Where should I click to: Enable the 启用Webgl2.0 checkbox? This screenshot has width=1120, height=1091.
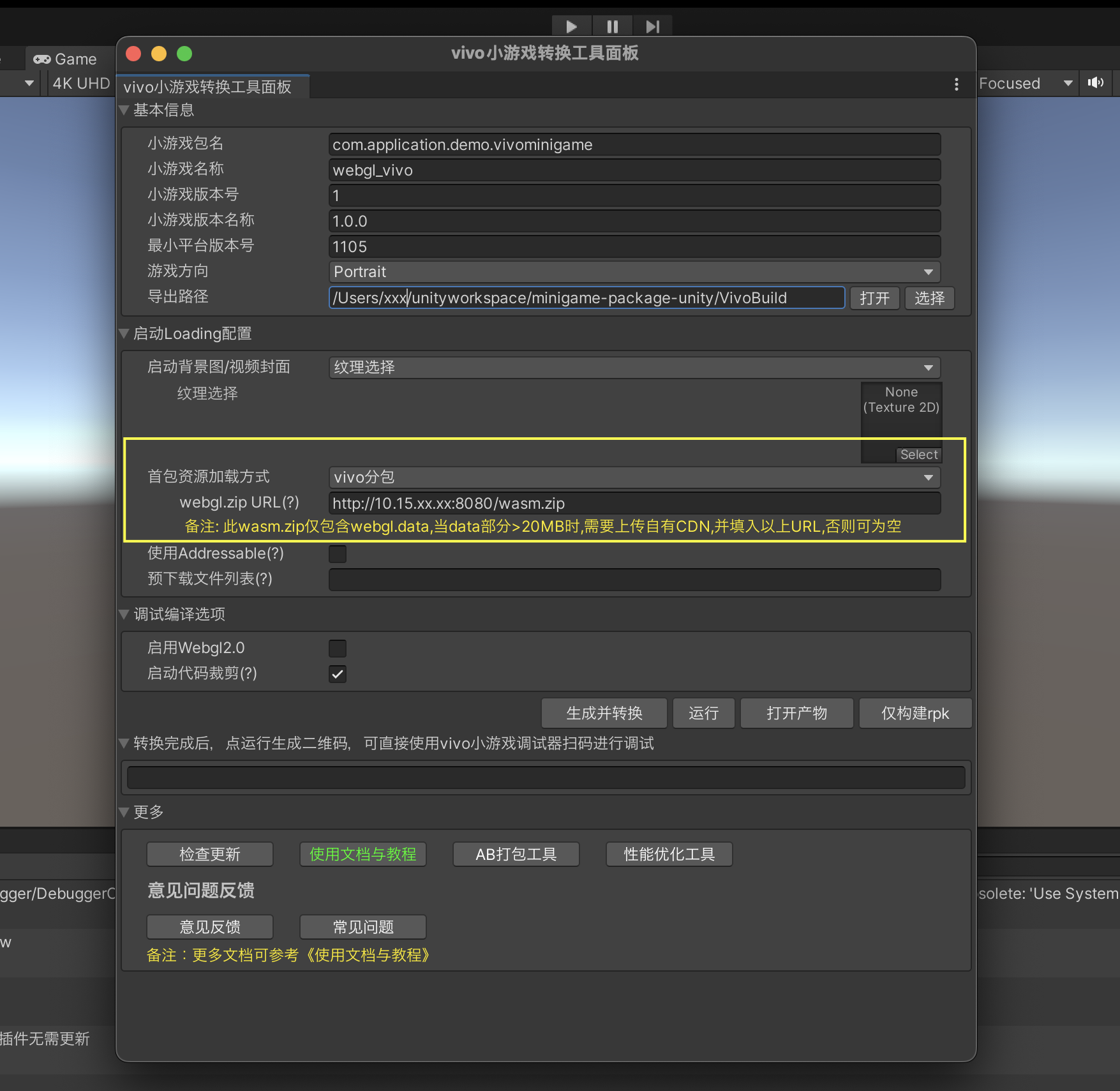tap(338, 649)
